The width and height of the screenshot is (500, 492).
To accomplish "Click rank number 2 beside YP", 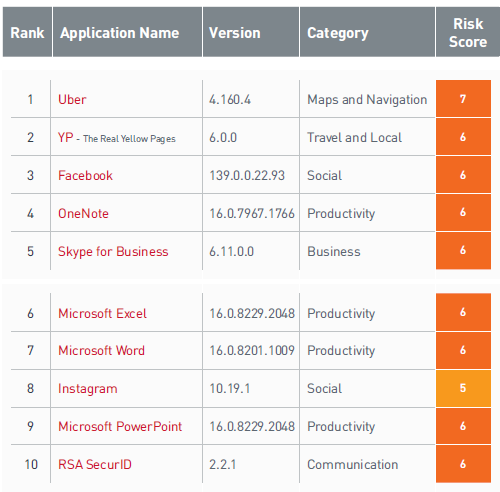I will tap(30, 137).
